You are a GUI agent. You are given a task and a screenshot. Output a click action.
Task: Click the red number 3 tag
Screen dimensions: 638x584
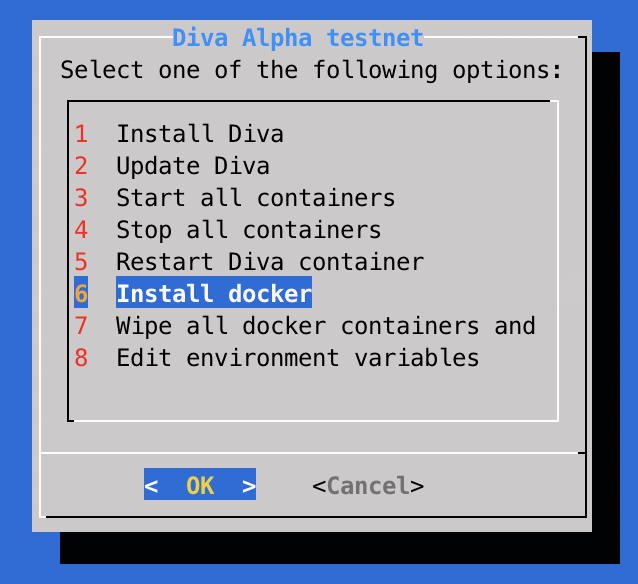81,198
